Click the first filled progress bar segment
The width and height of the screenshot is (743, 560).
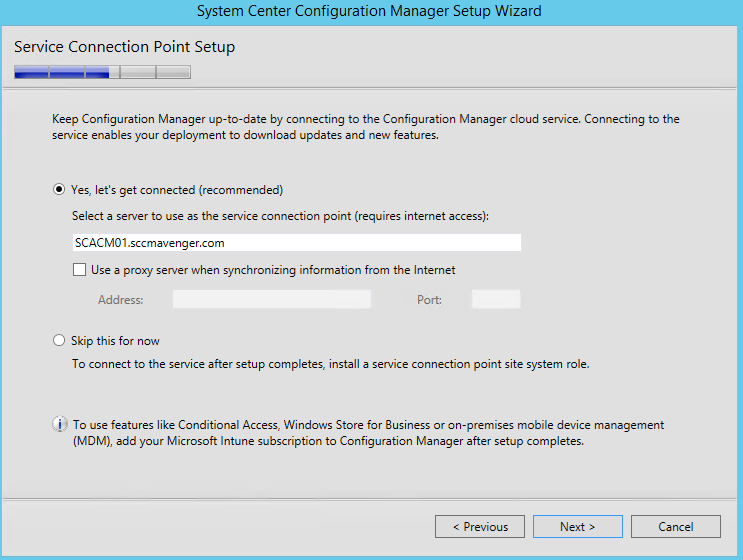coord(31,72)
